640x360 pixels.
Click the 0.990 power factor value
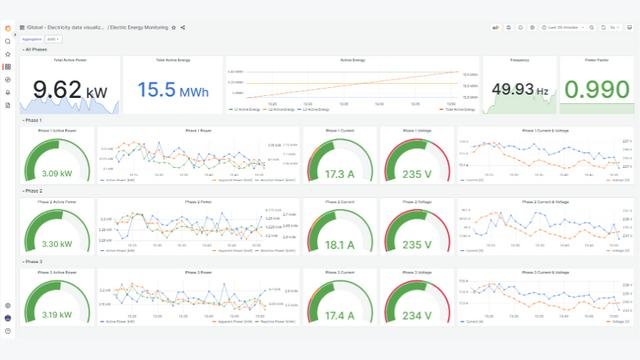(x=597, y=89)
